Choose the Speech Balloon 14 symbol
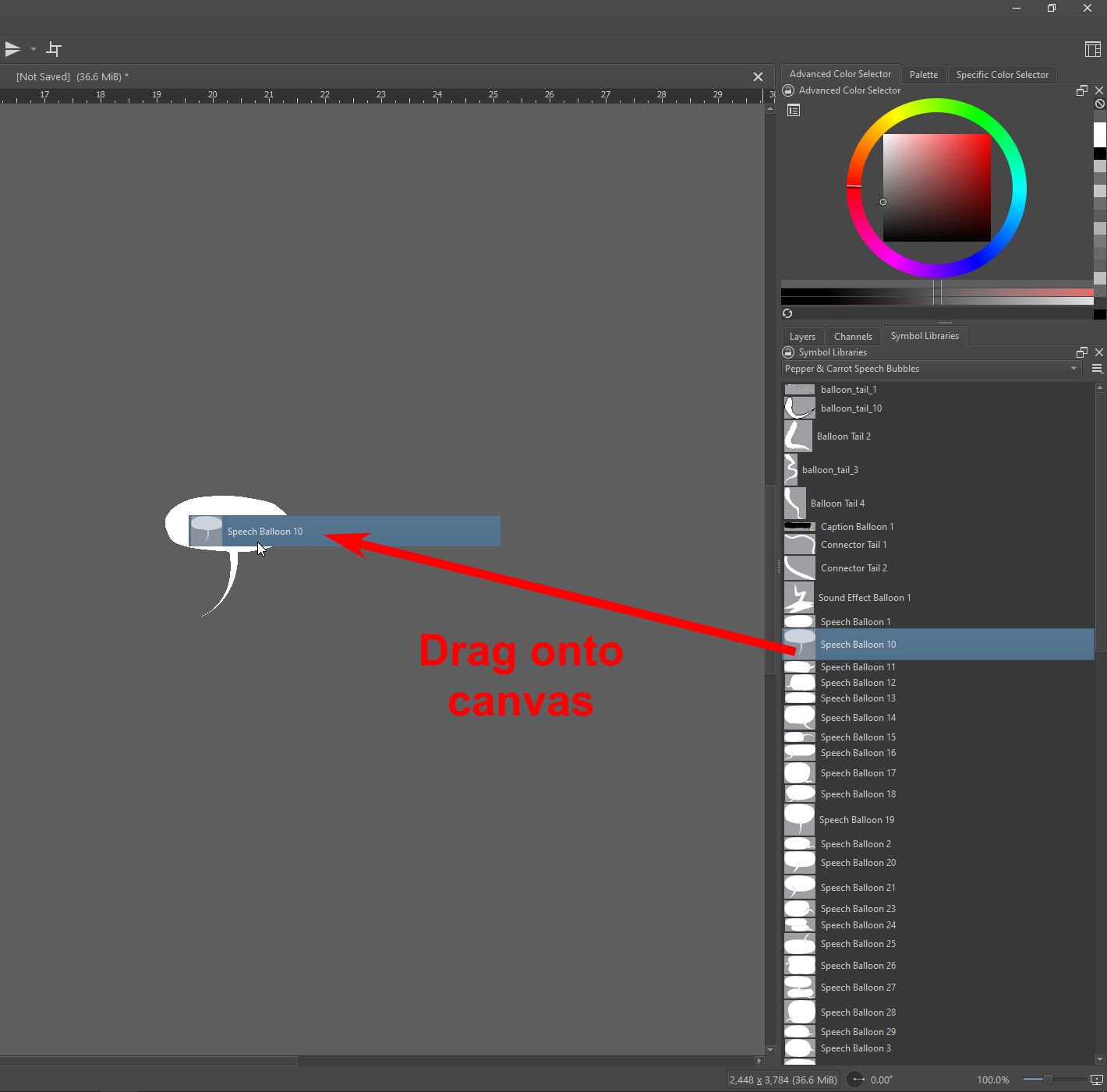The height and width of the screenshot is (1092, 1107). (x=939, y=718)
